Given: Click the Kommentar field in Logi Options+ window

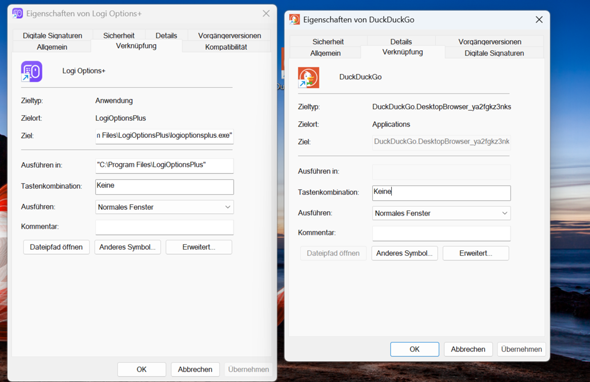Looking at the screenshot, I should (164, 227).
